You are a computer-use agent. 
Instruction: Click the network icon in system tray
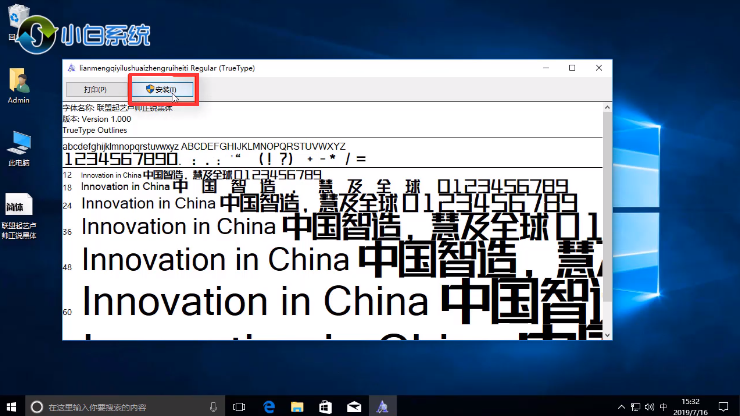pos(636,407)
